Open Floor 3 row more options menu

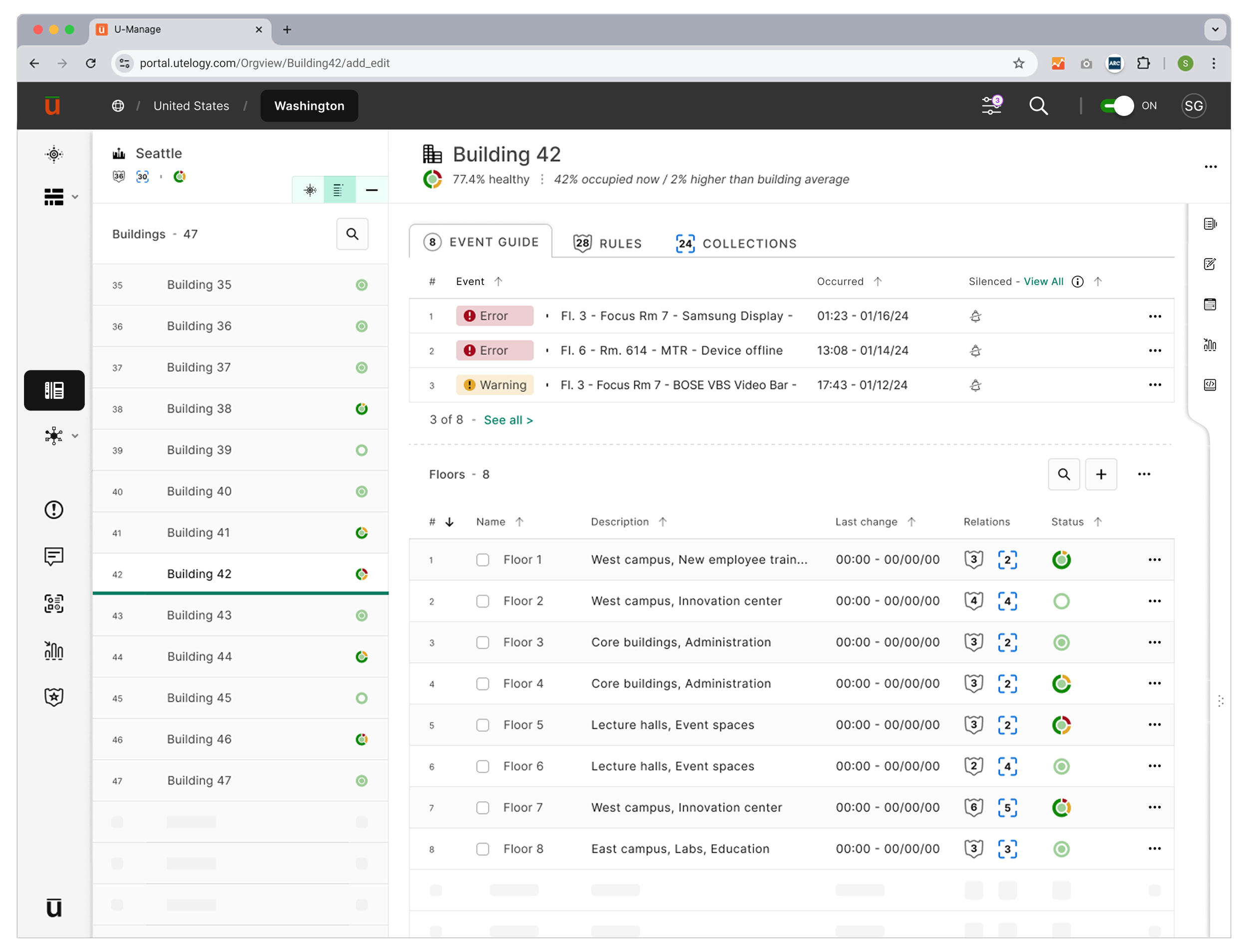tap(1154, 642)
